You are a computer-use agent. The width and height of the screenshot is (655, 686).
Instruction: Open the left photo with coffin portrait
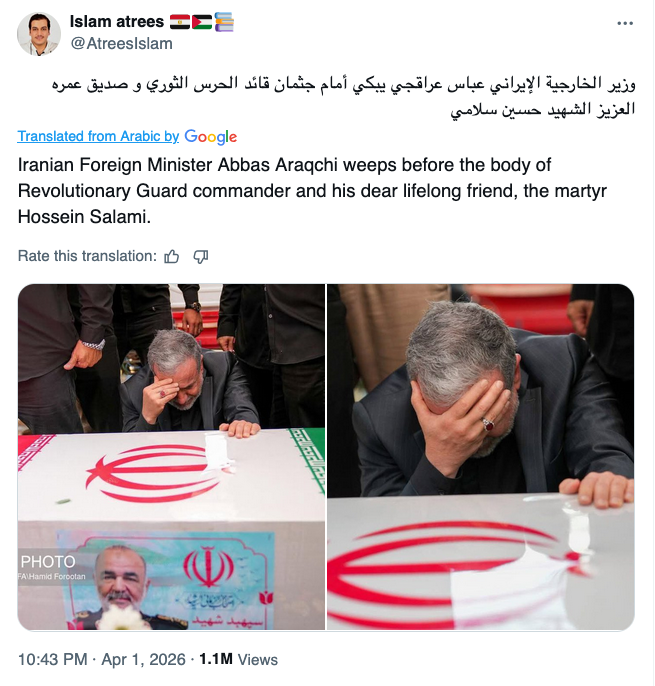[x=171, y=457]
